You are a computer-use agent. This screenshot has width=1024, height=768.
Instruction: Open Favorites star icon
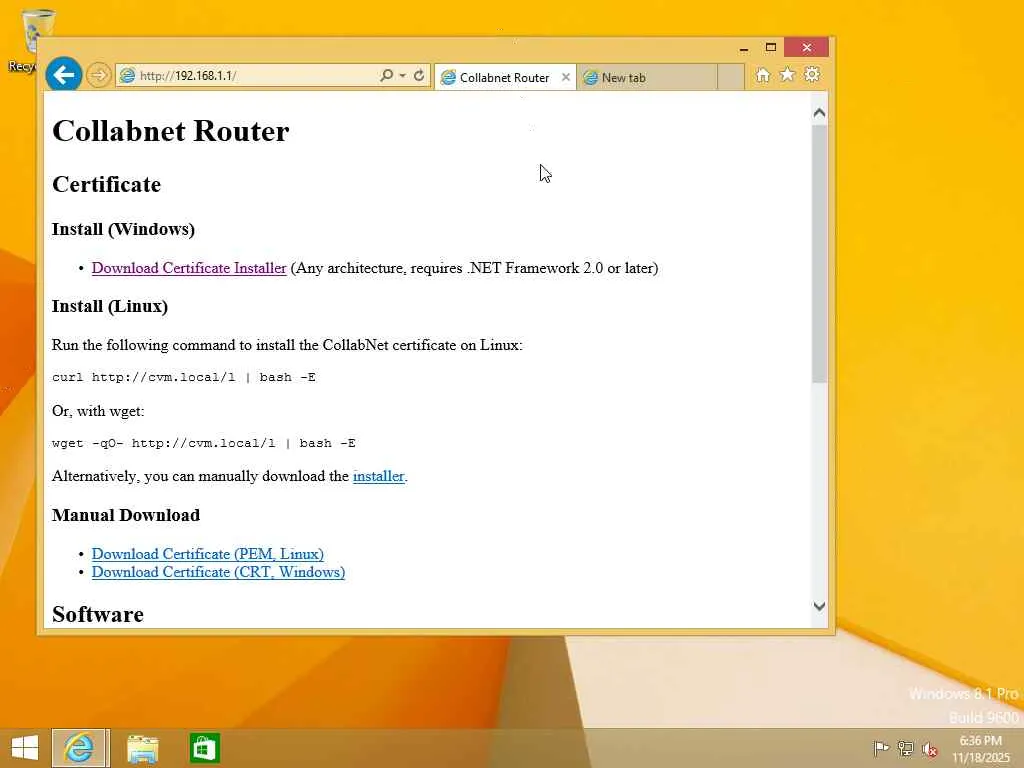pos(788,74)
